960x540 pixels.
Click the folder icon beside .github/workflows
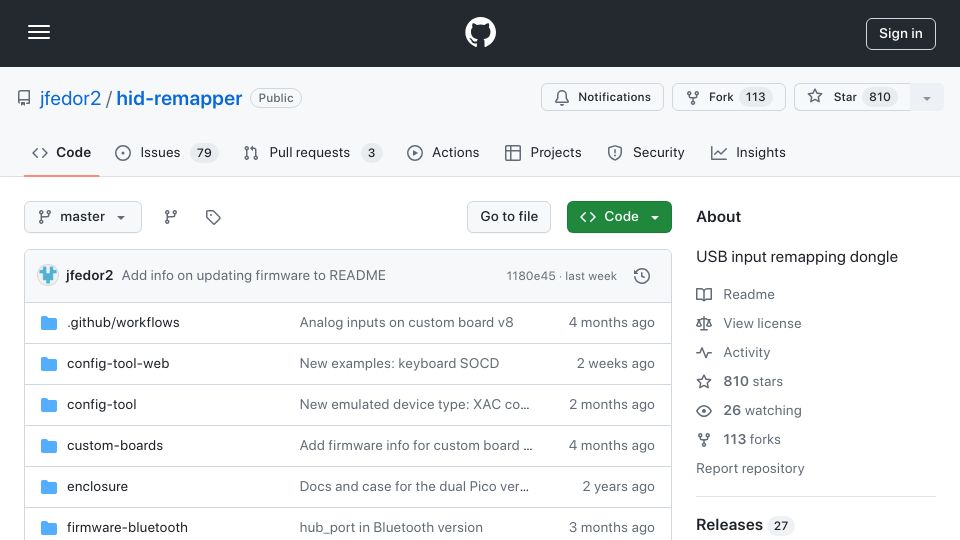pos(49,323)
